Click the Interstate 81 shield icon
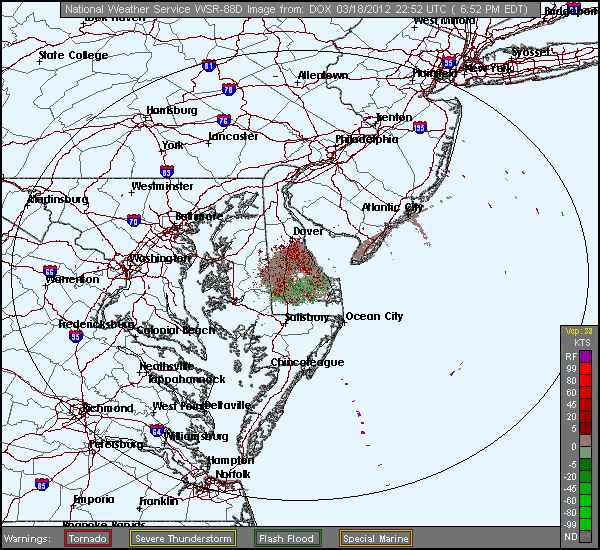 (209, 66)
